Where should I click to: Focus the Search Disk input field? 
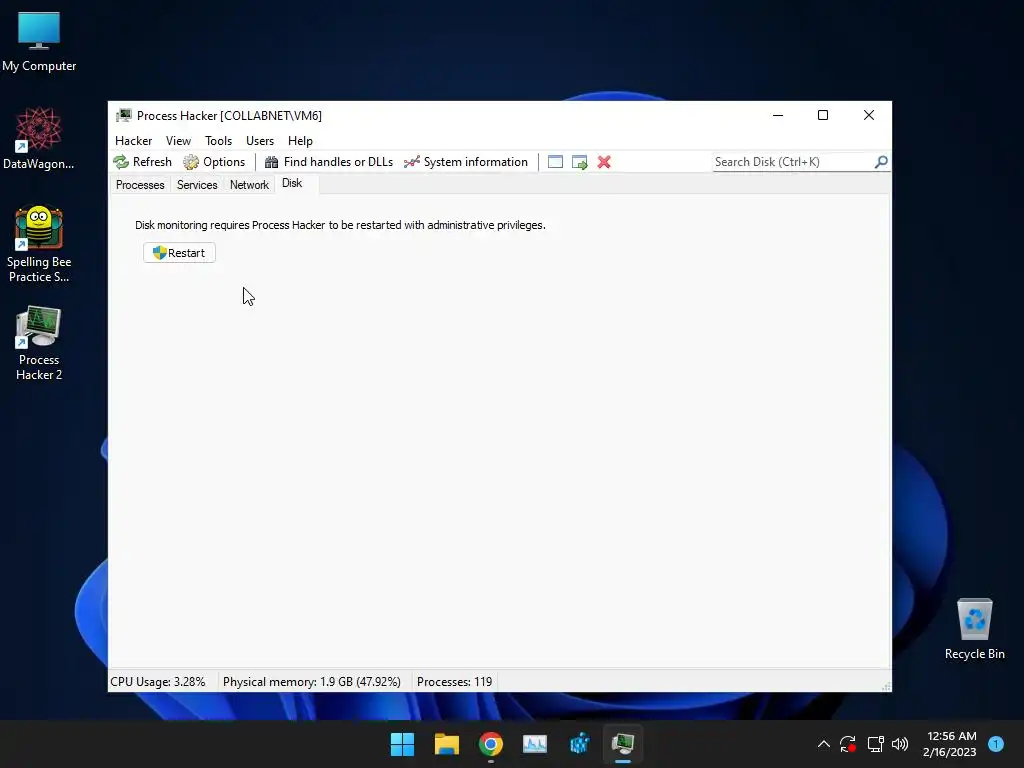pos(793,162)
